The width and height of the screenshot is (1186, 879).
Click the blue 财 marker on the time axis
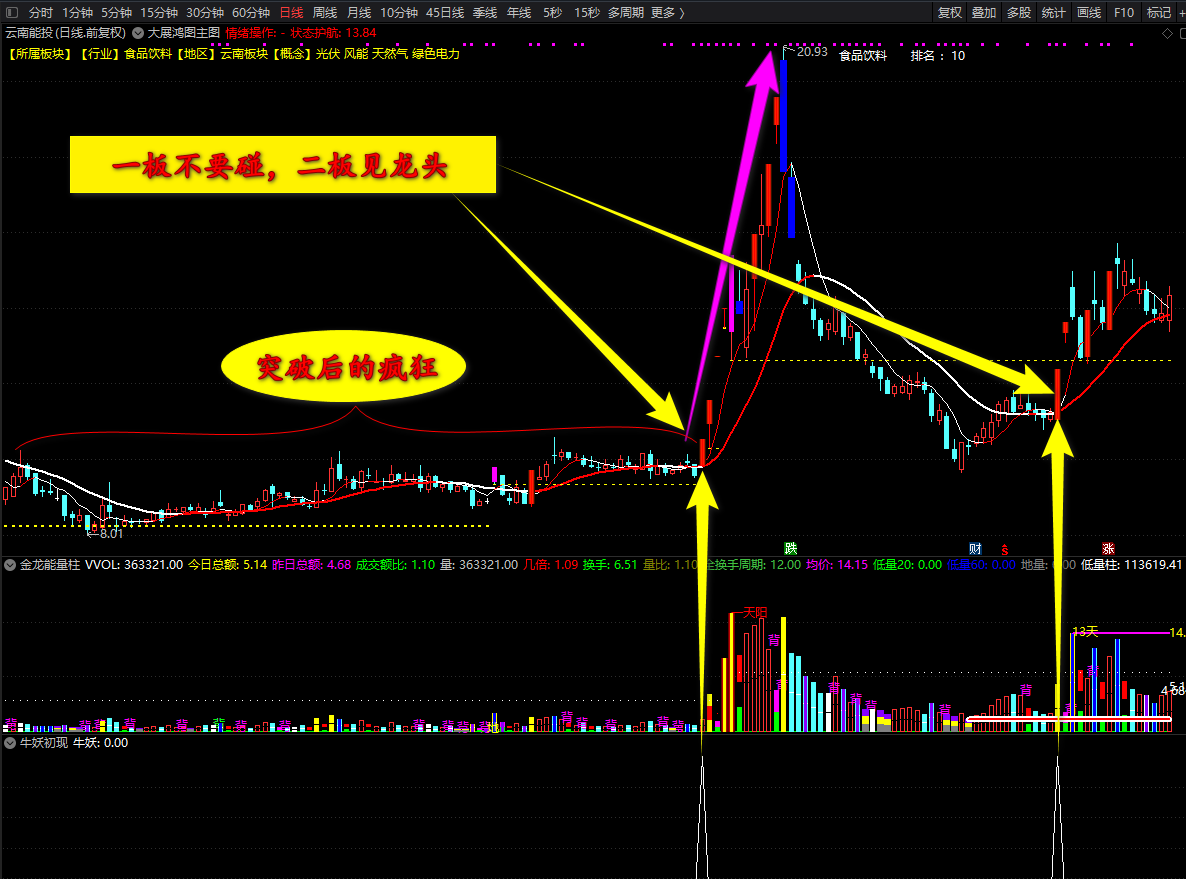tap(975, 548)
